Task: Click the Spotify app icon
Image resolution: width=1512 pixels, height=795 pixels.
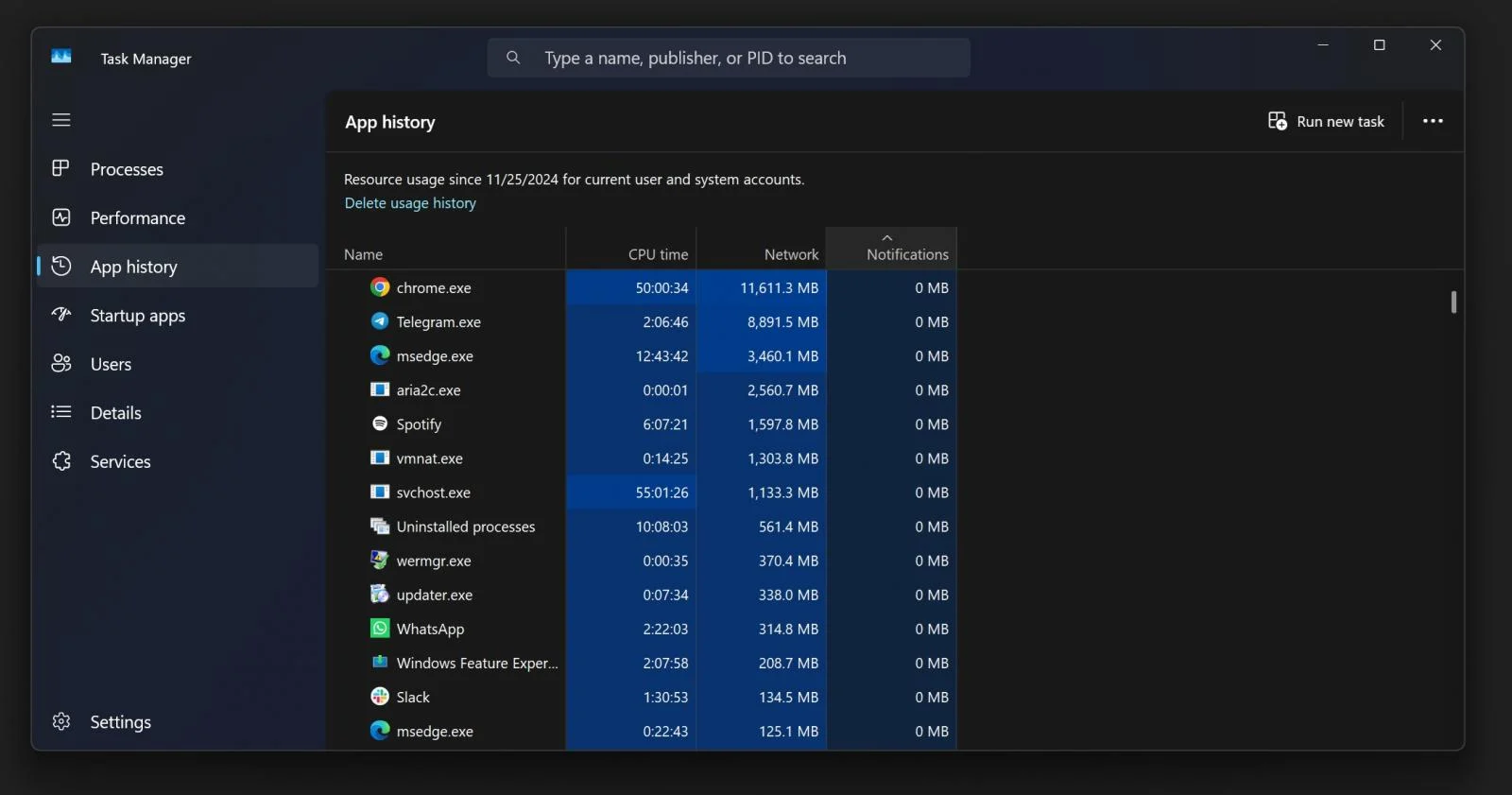Action: [380, 423]
